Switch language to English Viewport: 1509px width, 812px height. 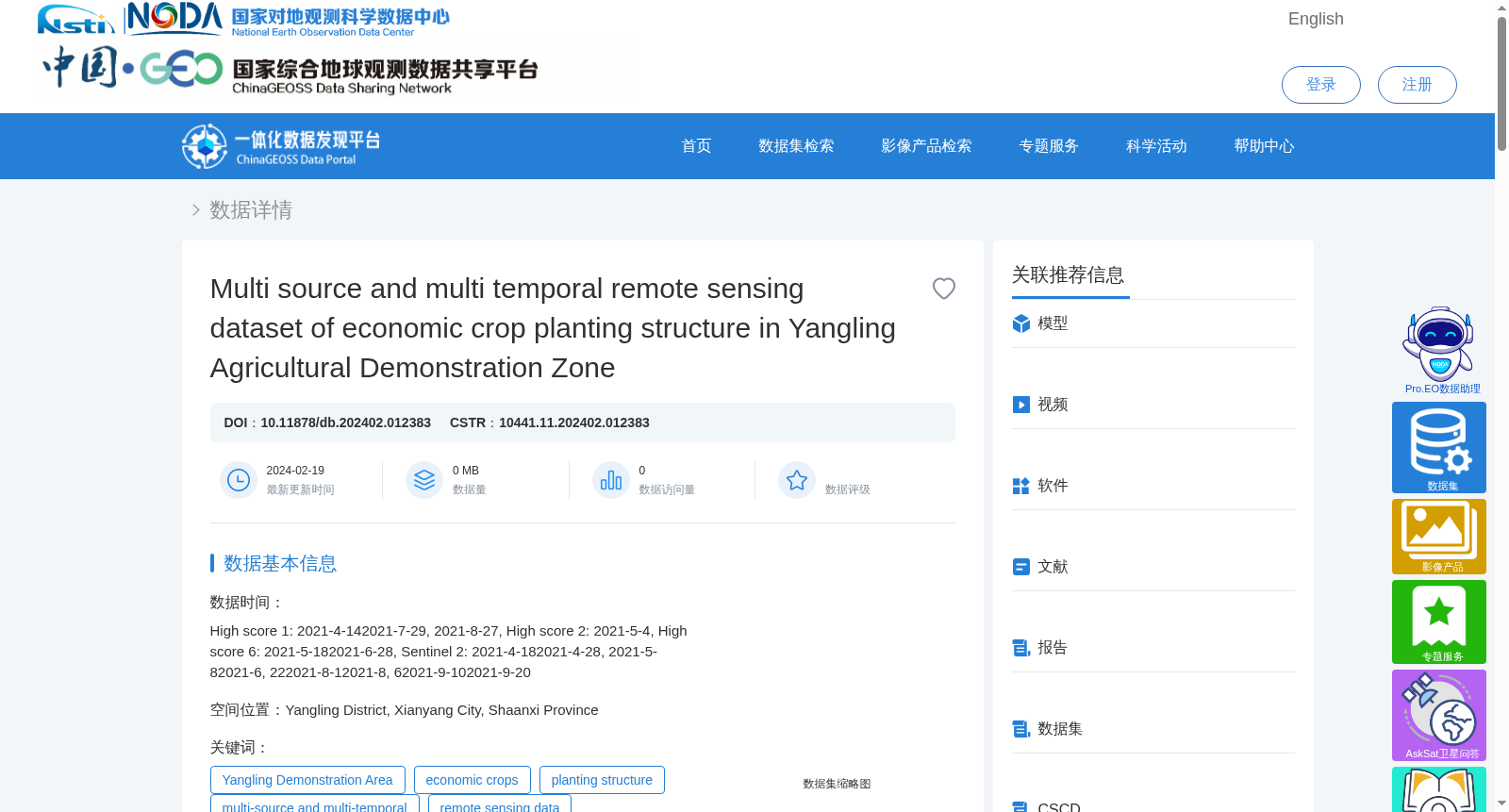click(x=1316, y=19)
